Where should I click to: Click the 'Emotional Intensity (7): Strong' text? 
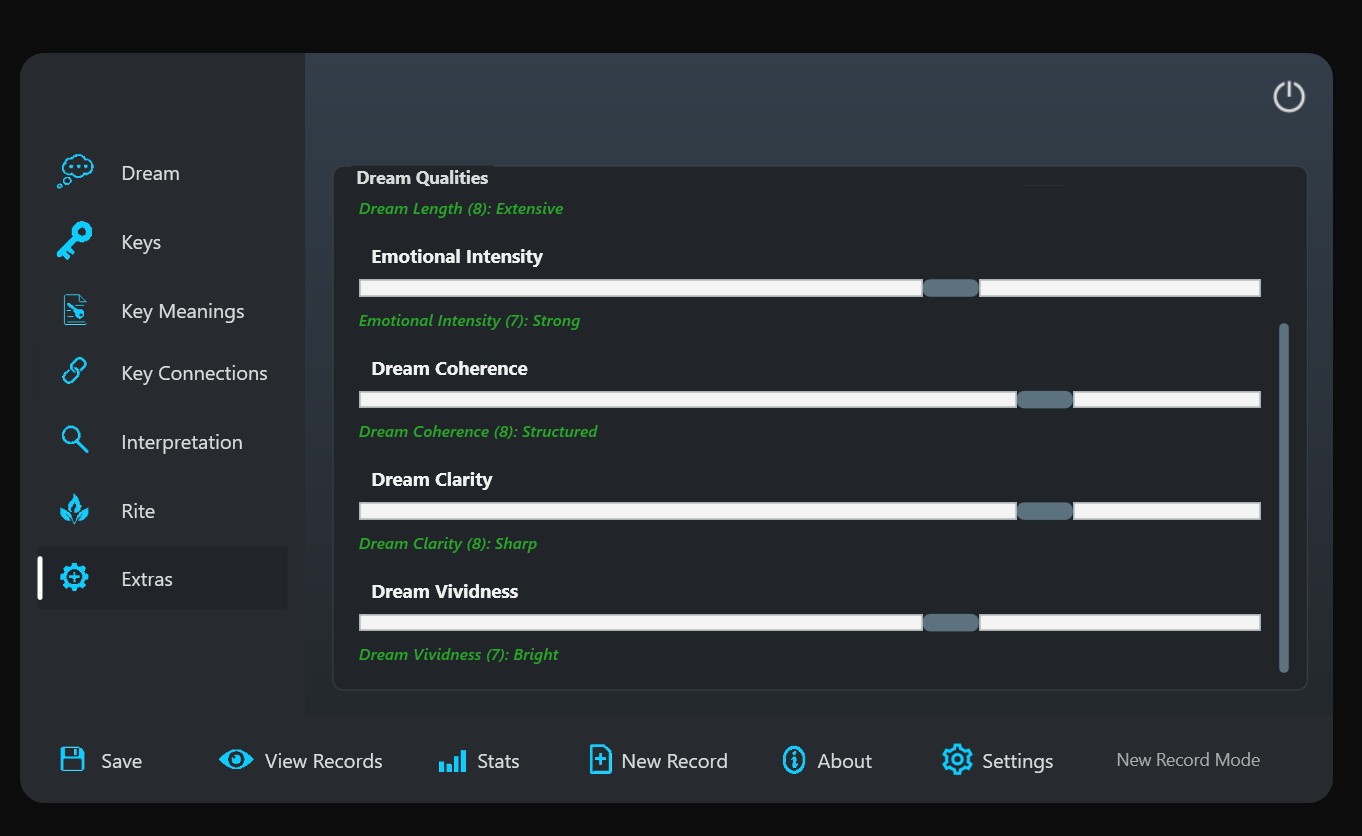(x=469, y=321)
